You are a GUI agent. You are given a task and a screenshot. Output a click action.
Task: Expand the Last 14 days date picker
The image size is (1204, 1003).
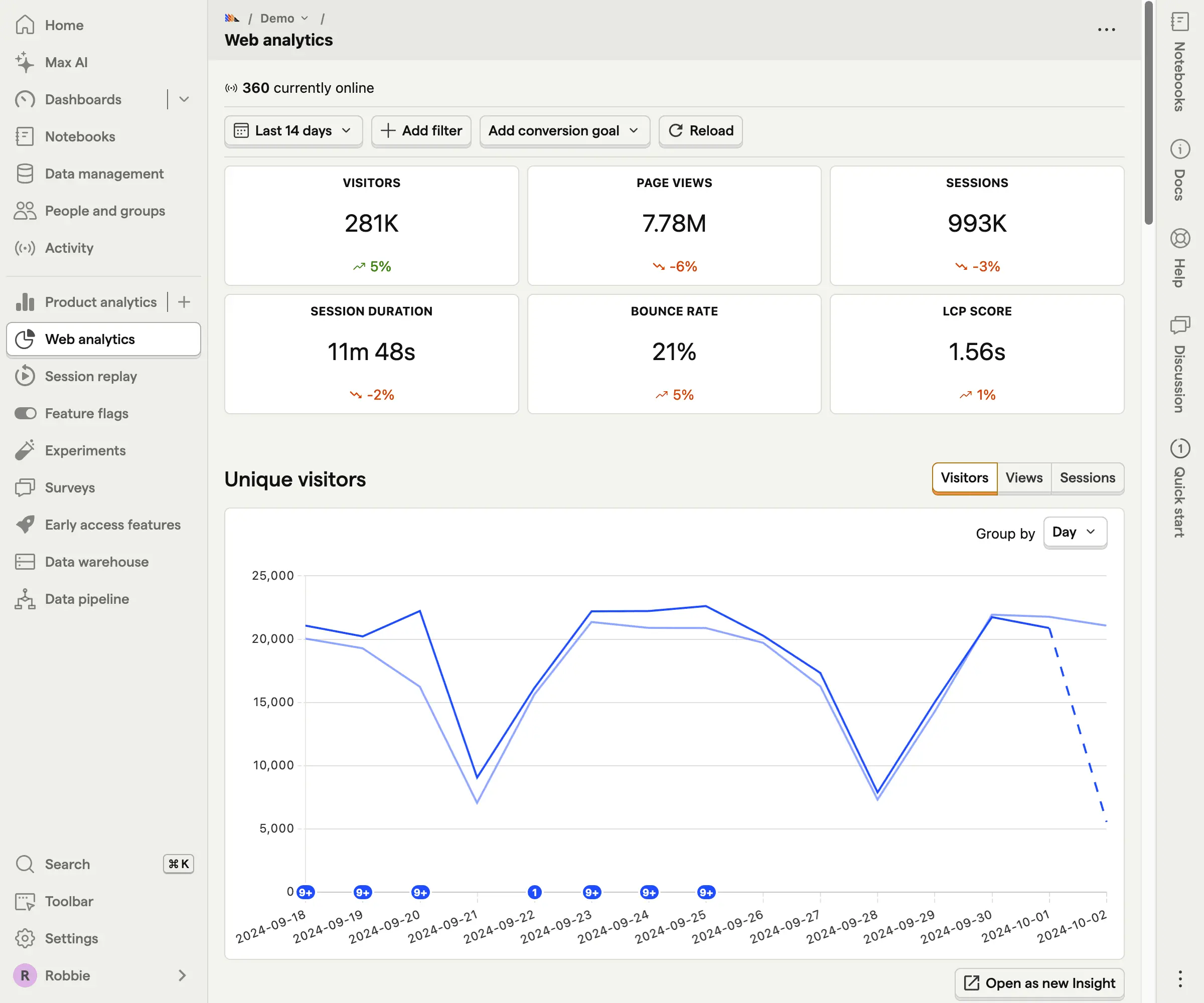(x=293, y=131)
